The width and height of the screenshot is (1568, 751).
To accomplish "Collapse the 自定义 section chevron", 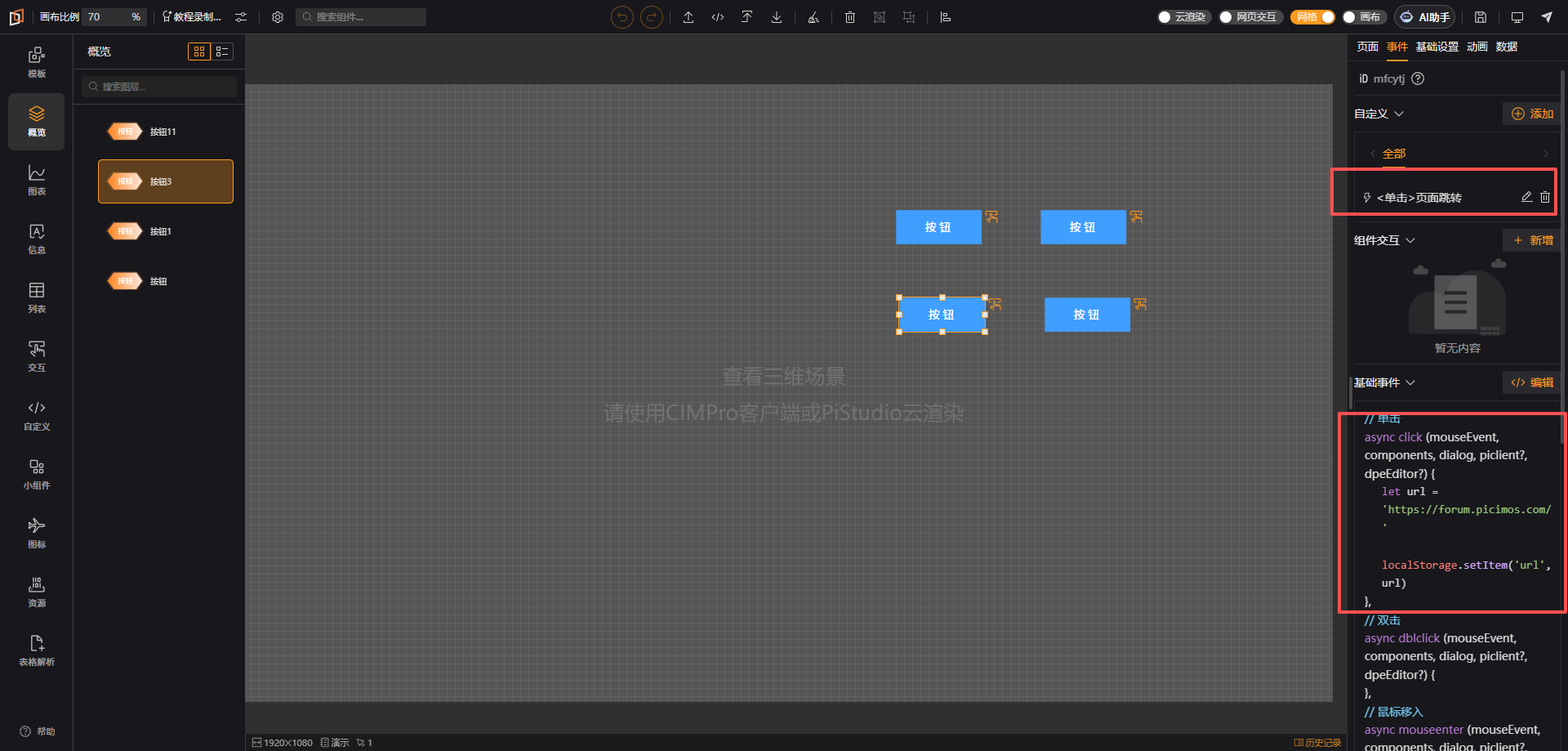I will pyautogui.click(x=1399, y=114).
